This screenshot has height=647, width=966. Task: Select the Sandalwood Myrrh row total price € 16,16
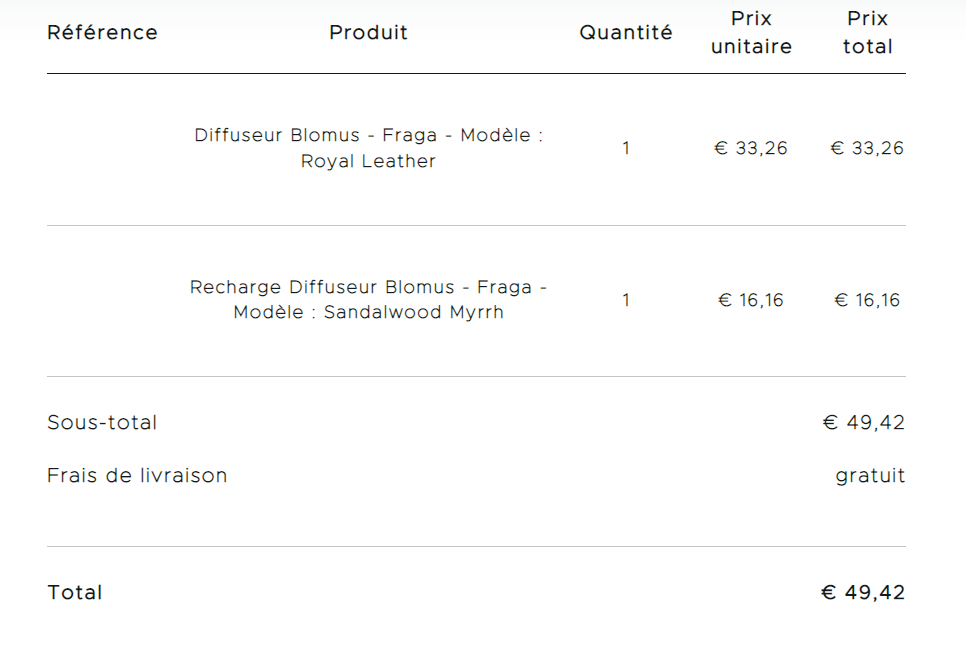click(867, 300)
